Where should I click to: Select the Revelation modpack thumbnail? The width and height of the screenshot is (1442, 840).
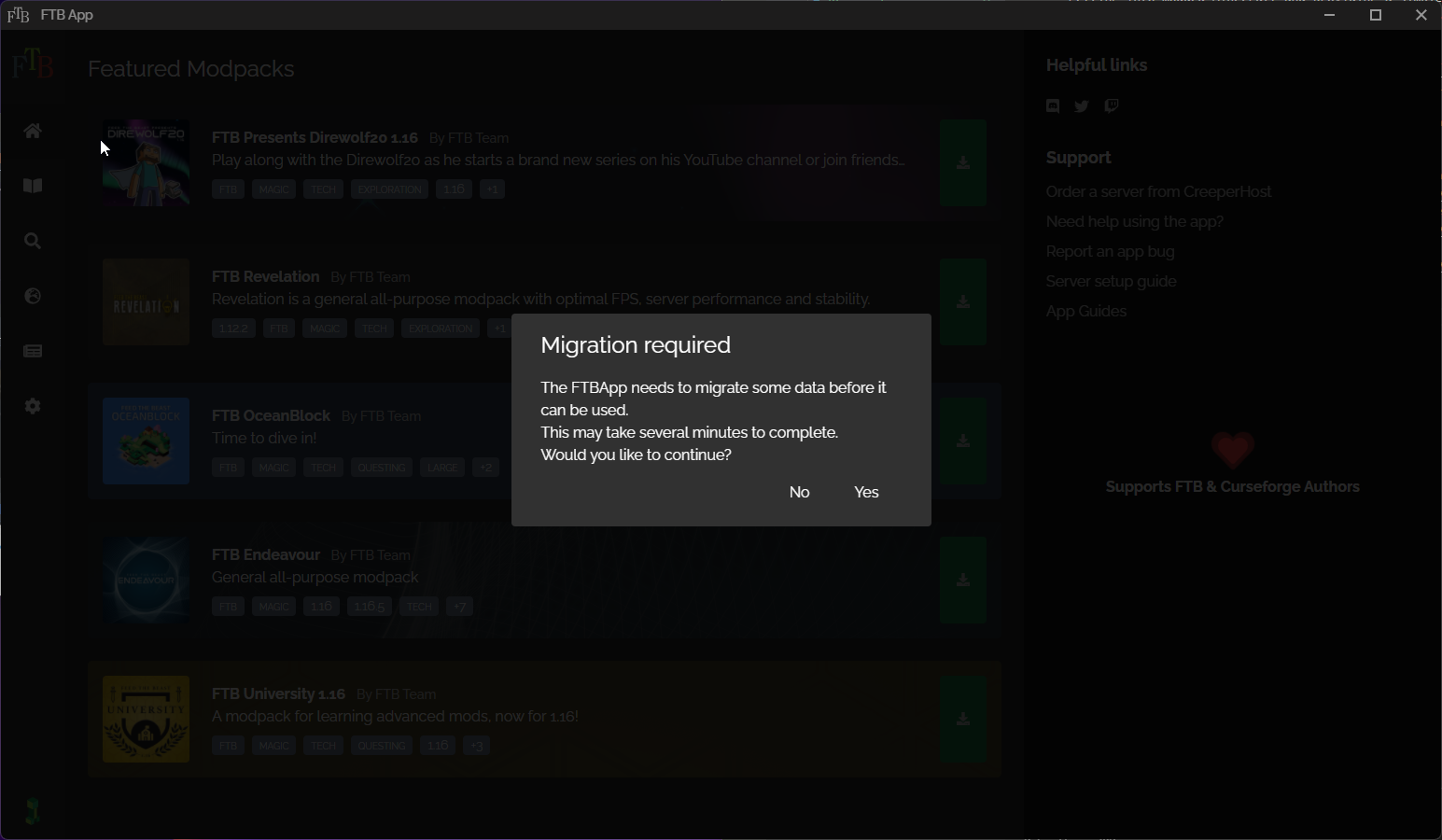147,302
